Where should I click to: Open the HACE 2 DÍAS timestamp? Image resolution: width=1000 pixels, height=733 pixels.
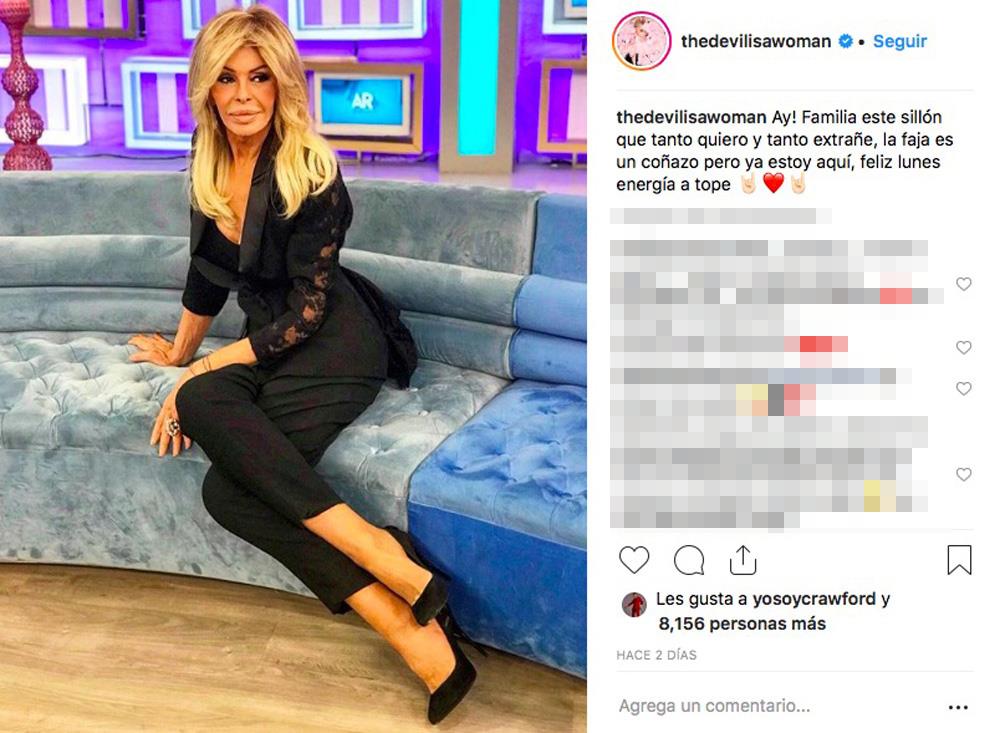656,655
